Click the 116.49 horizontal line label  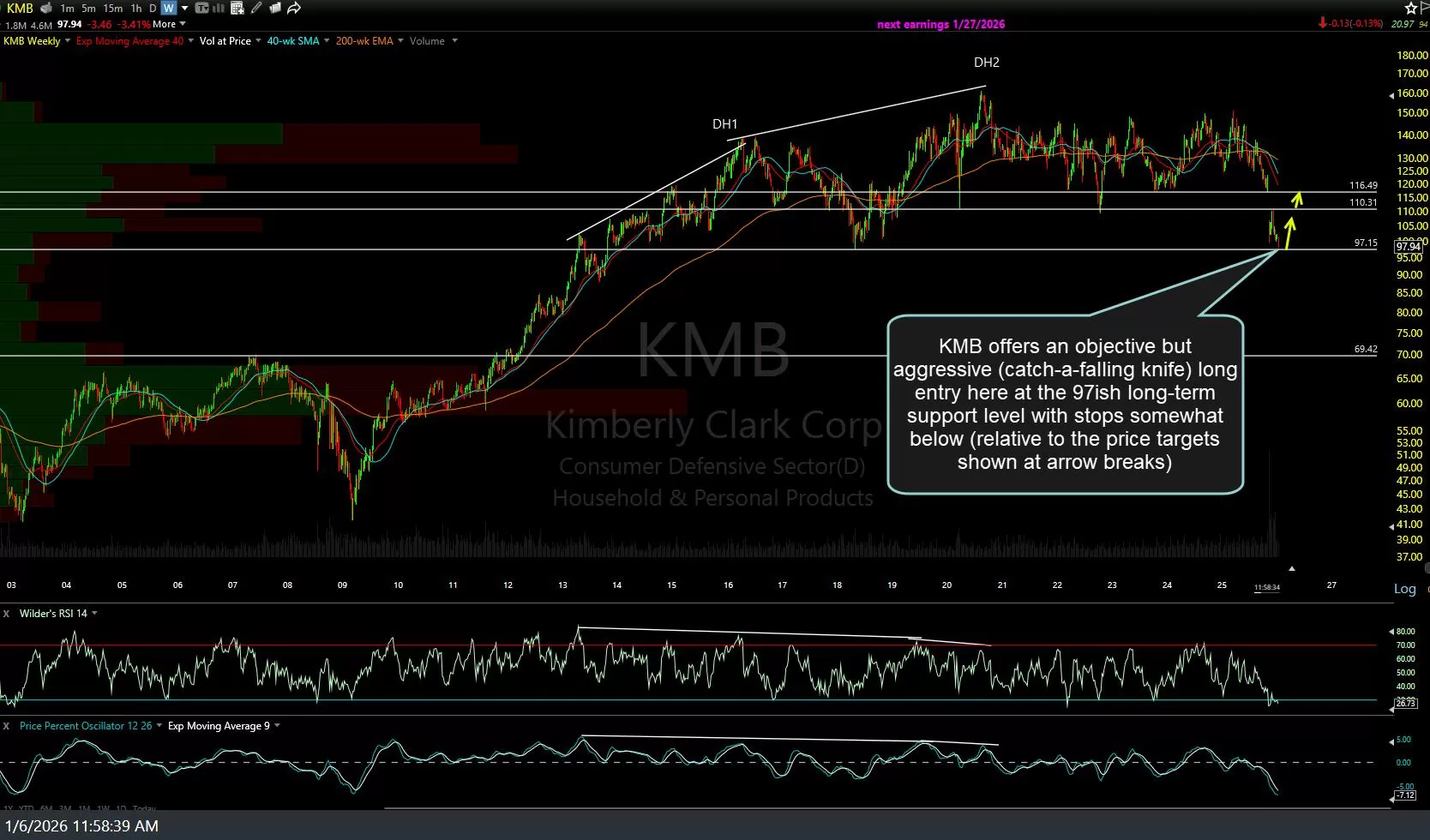(x=1363, y=185)
